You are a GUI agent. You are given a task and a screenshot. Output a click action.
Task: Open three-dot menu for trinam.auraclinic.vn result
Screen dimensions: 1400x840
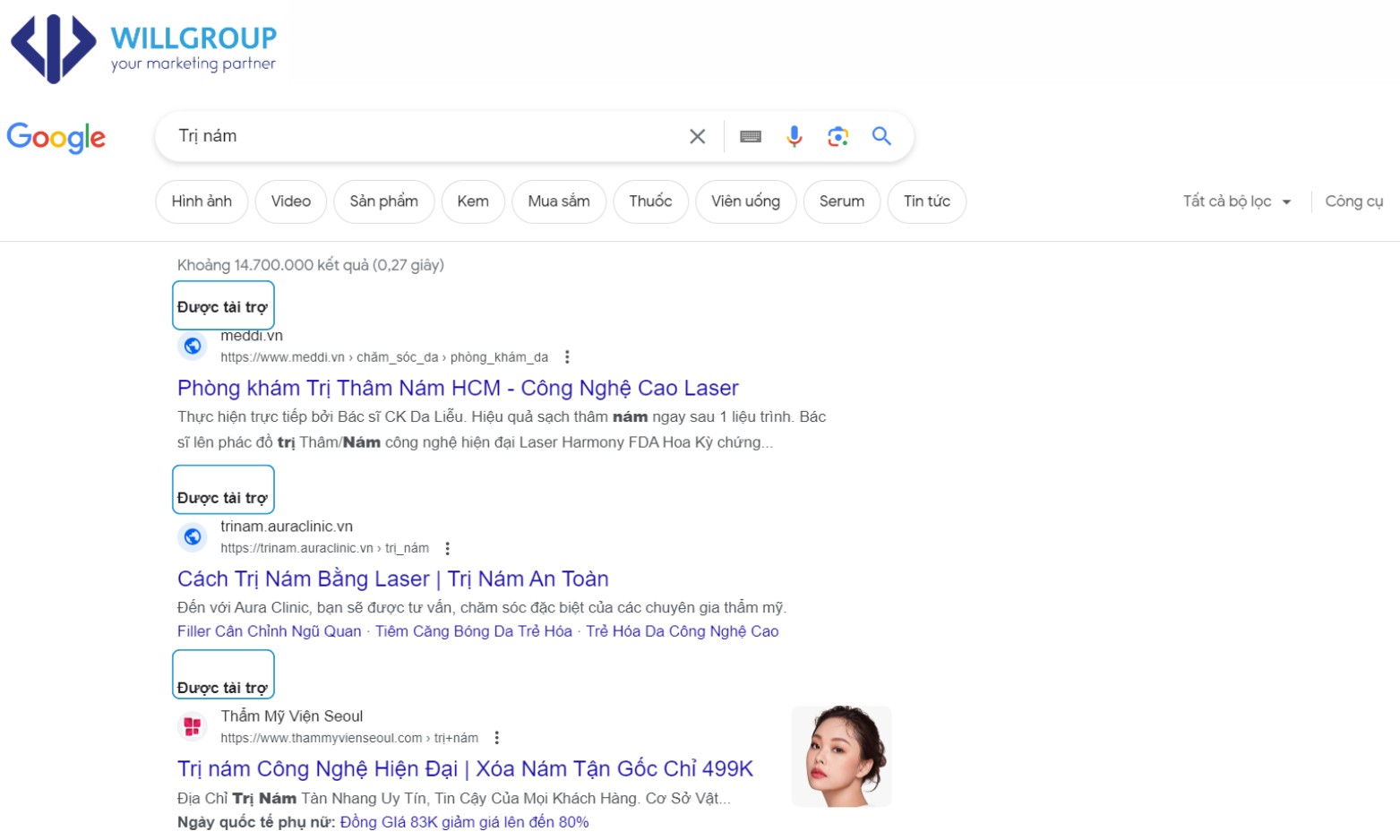447,548
